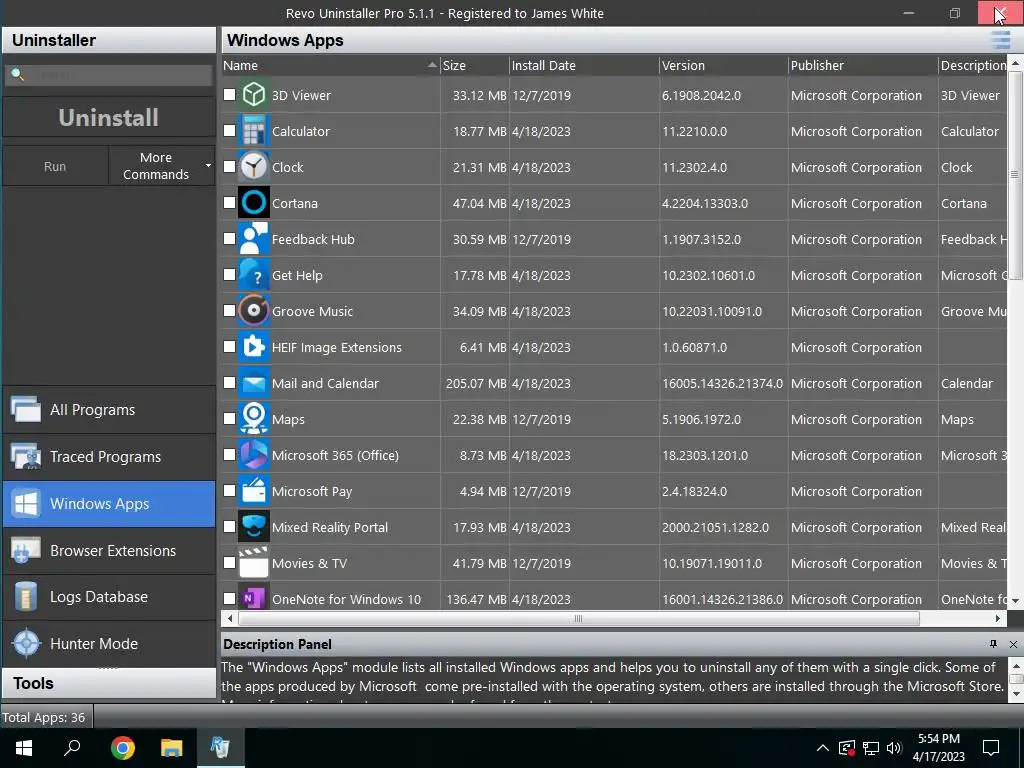Click the OneNote for Windows 10 icon
The width and height of the screenshot is (1024, 768).
coord(253,598)
